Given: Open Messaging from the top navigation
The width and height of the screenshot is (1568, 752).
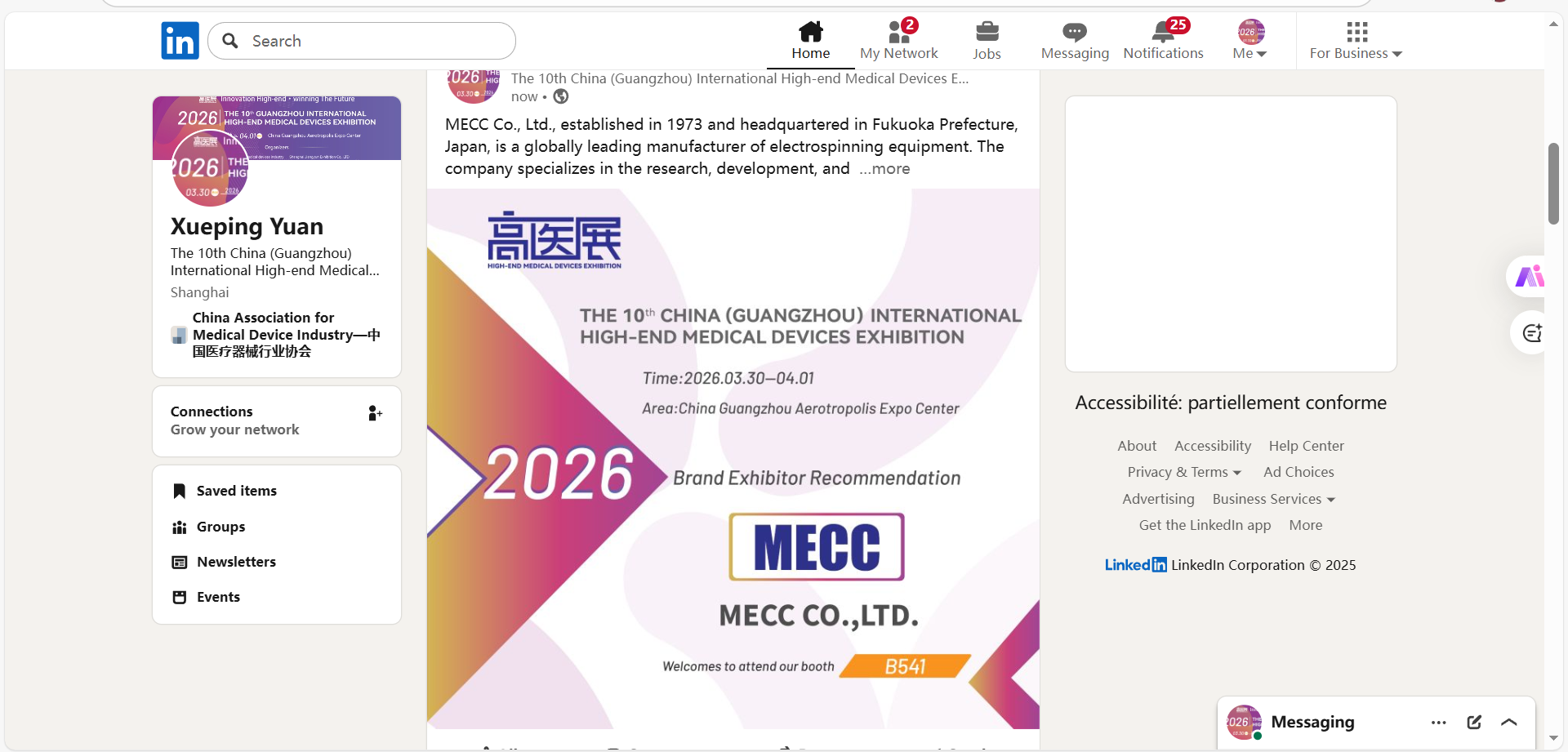Looking at the screenshot, I should click(1074, 41).
